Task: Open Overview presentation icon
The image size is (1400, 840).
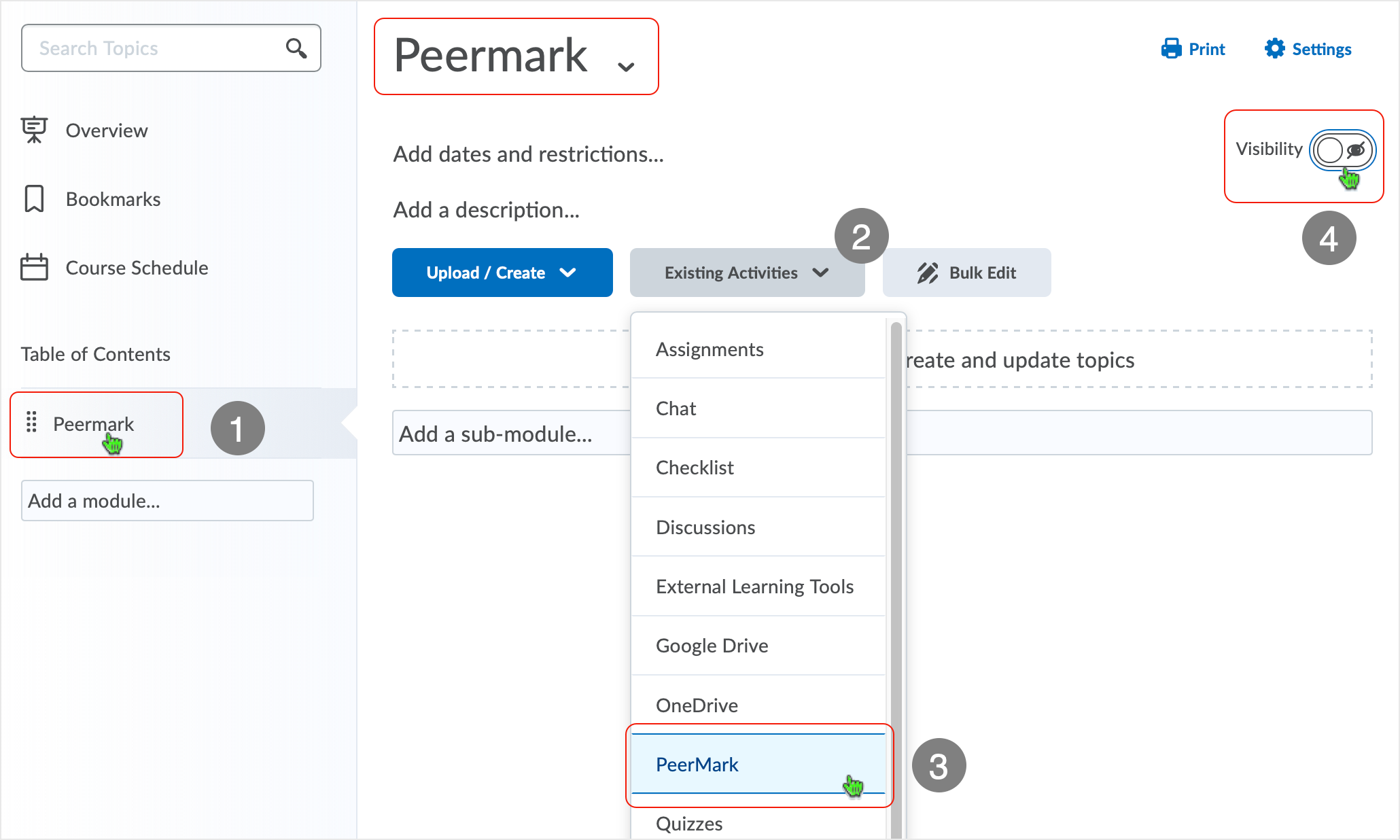Action: tap(34, 130)
